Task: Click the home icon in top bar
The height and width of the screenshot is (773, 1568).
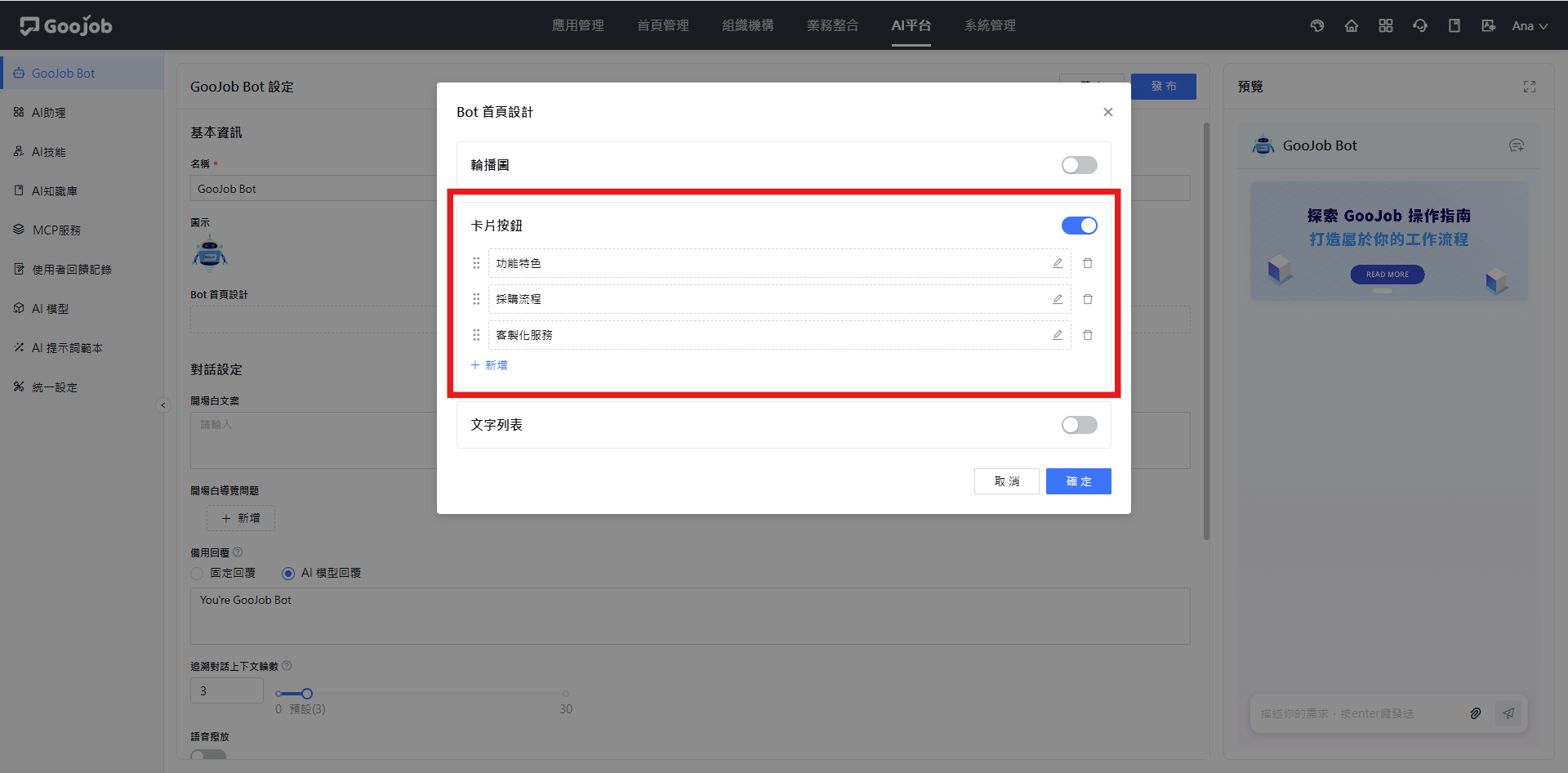Action: (x=1352, y=25)
